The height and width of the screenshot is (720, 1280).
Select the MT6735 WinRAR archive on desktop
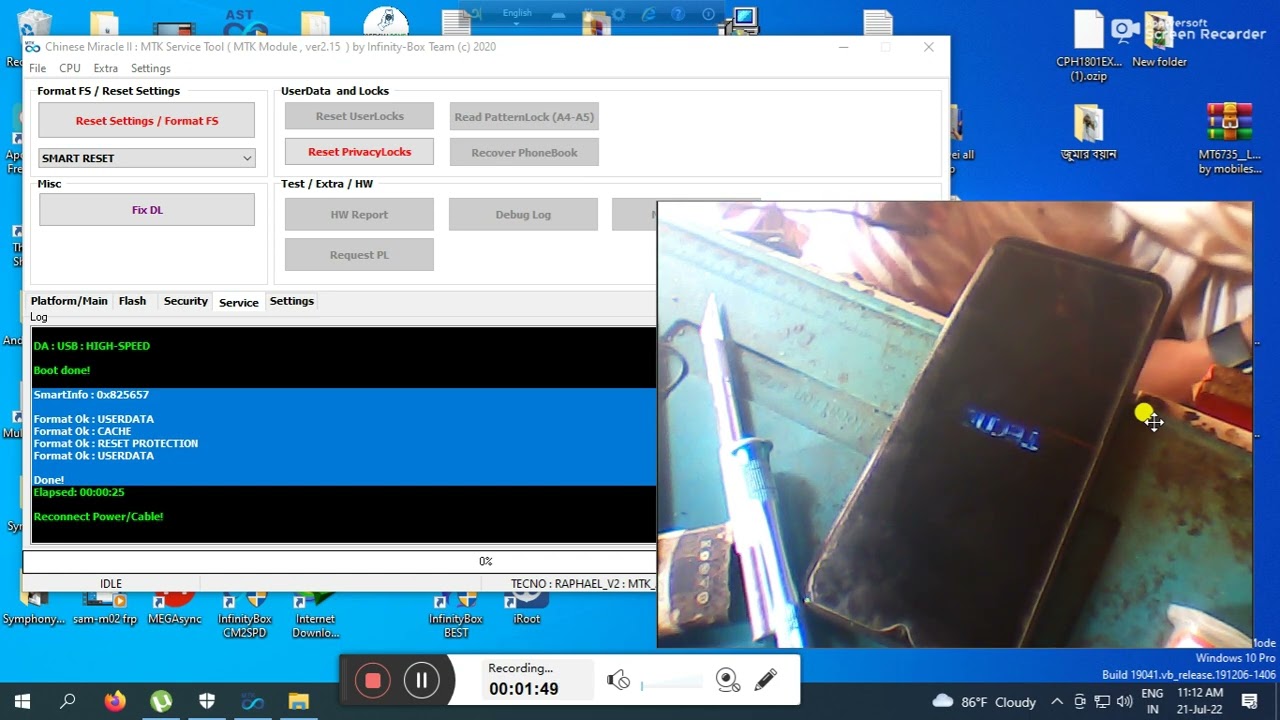point(1230,138)
